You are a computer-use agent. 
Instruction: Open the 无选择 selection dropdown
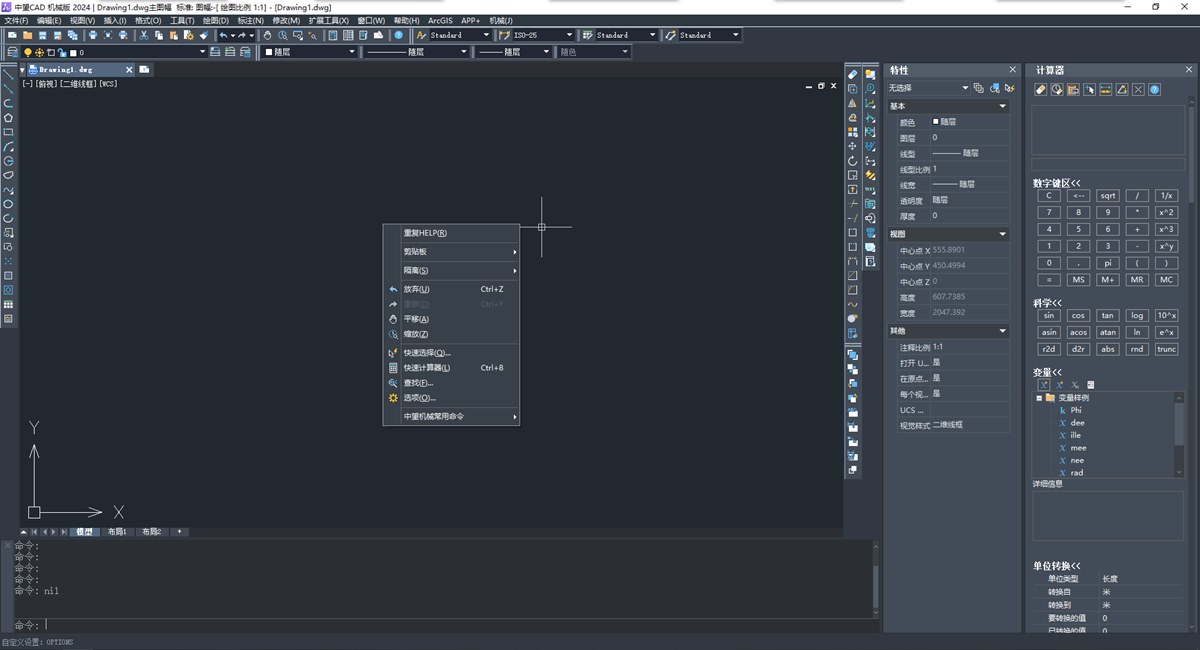pyautogui.click(x=965, y=88)
